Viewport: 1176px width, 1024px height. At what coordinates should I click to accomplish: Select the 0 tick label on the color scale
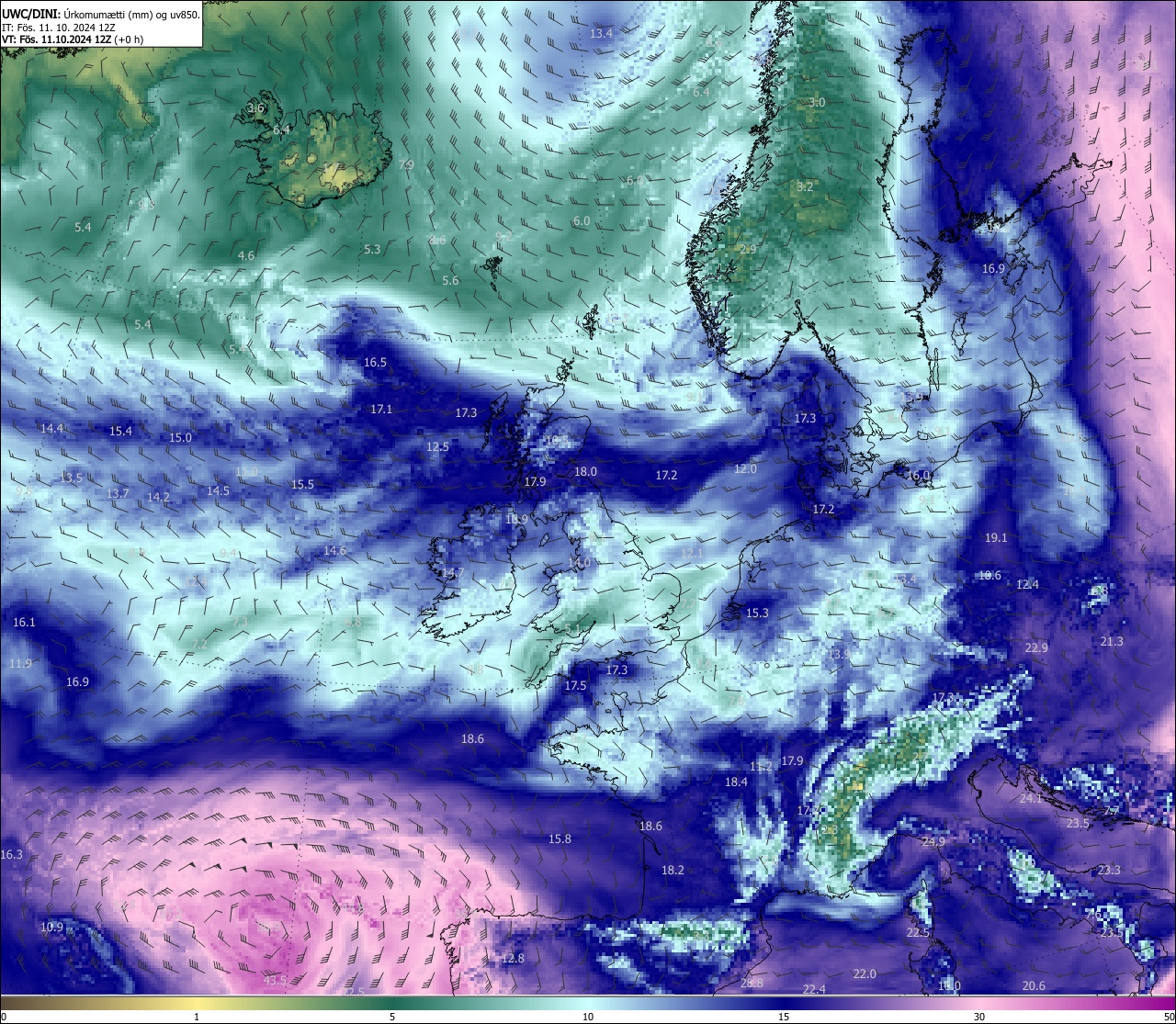point(4,1017)
